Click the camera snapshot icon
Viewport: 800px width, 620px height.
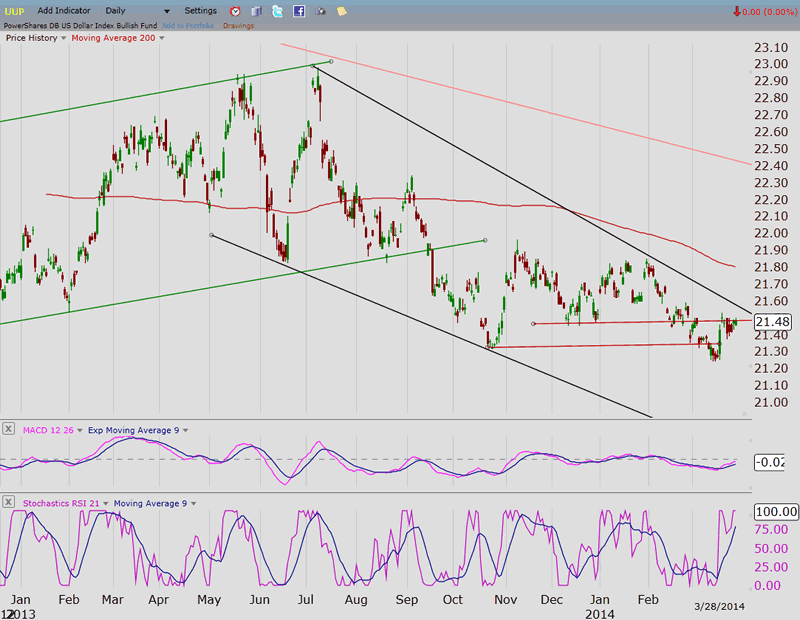coord(321,11)
